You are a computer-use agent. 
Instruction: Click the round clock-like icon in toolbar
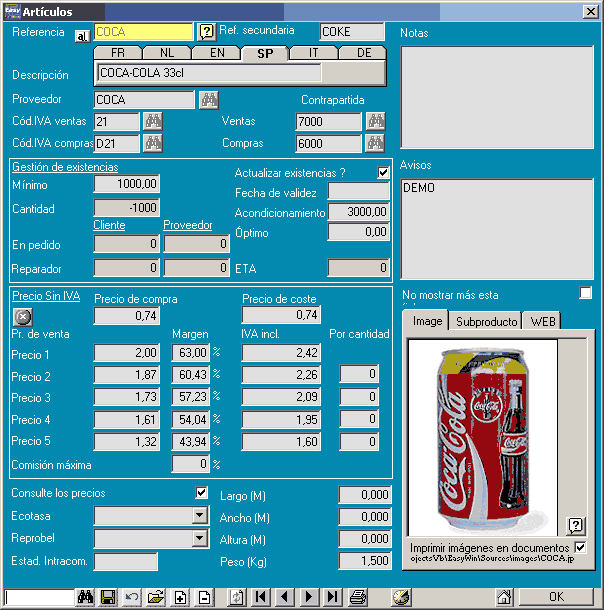(x=402, y=596)
